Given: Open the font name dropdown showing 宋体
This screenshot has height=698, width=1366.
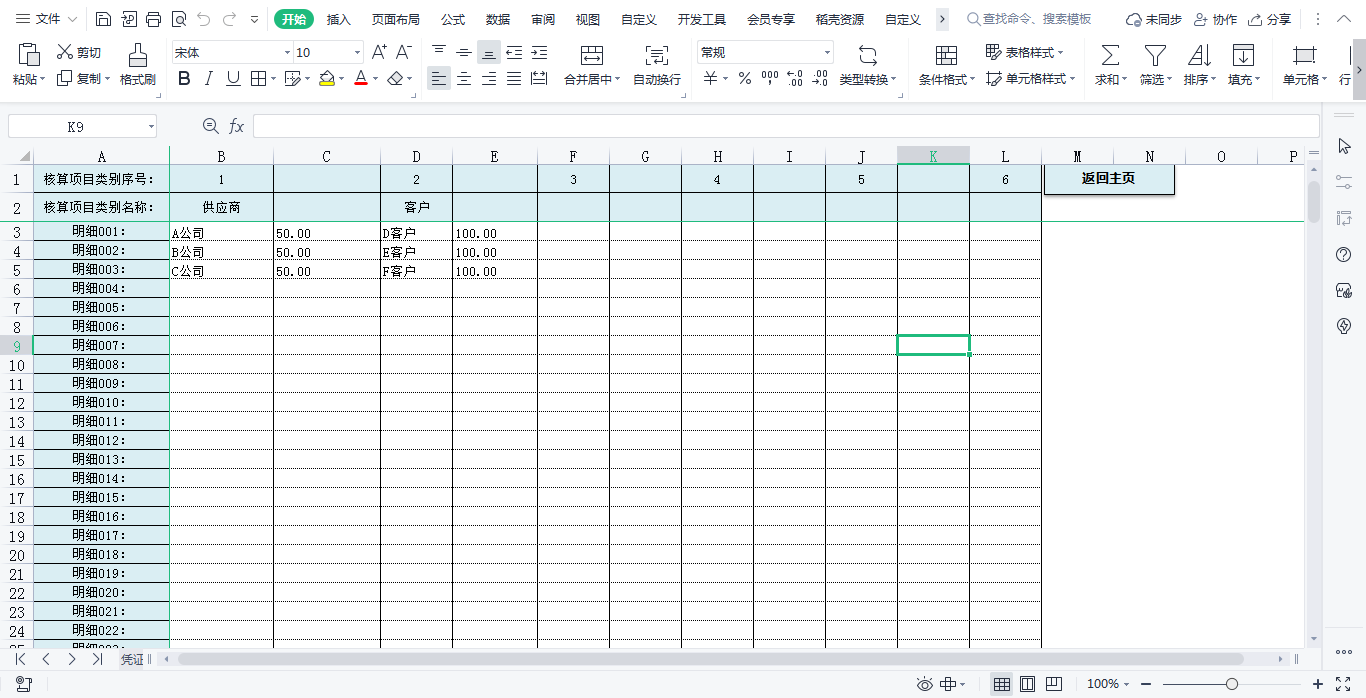Looking at the screenshot, I should (x=287, y=53).
